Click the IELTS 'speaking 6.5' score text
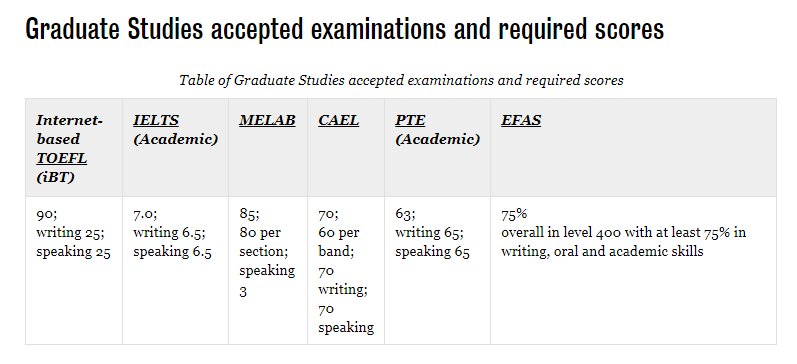The height and width of the screenshot is (364, 797). (x=172, y=252)
